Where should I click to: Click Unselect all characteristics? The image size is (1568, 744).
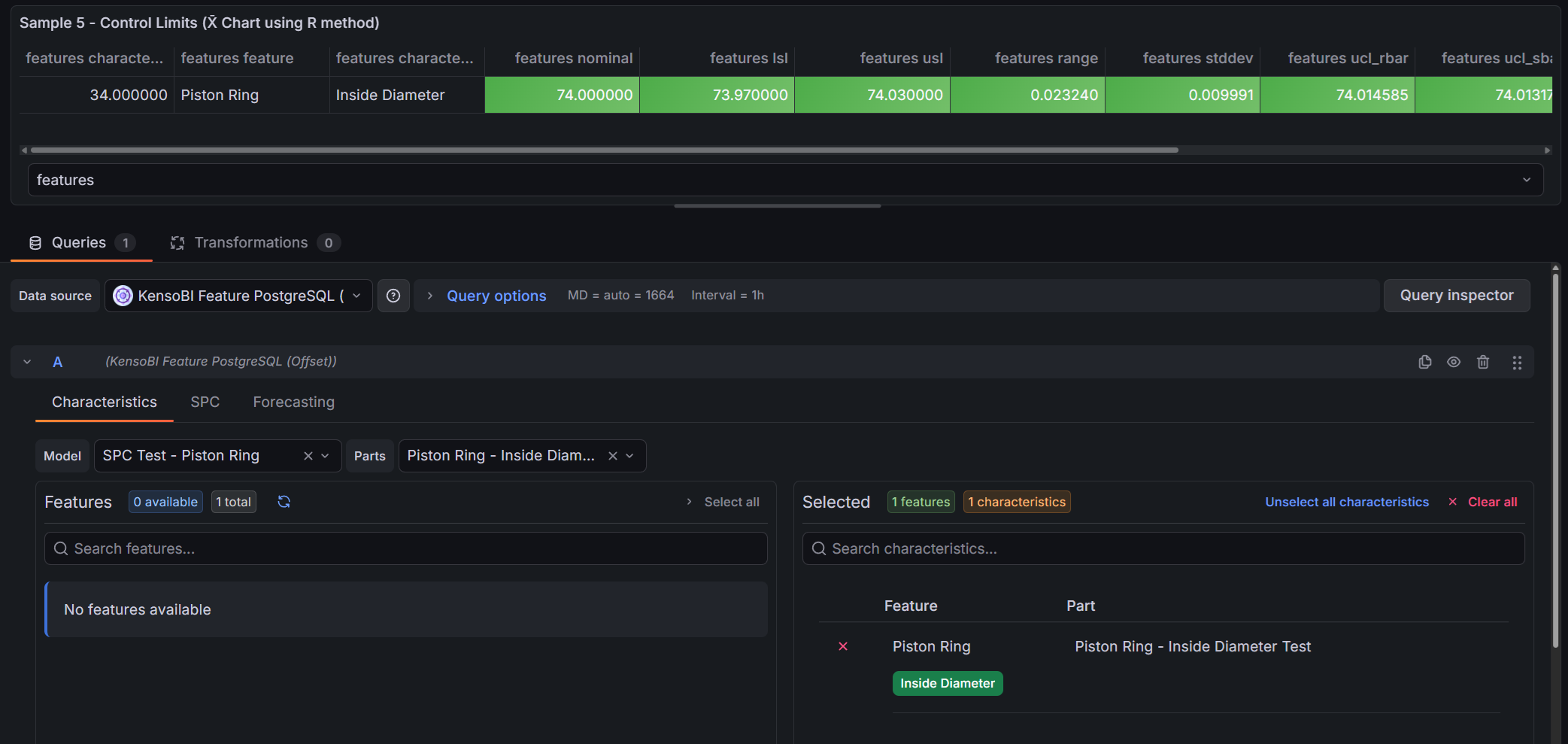point(1346,502)
